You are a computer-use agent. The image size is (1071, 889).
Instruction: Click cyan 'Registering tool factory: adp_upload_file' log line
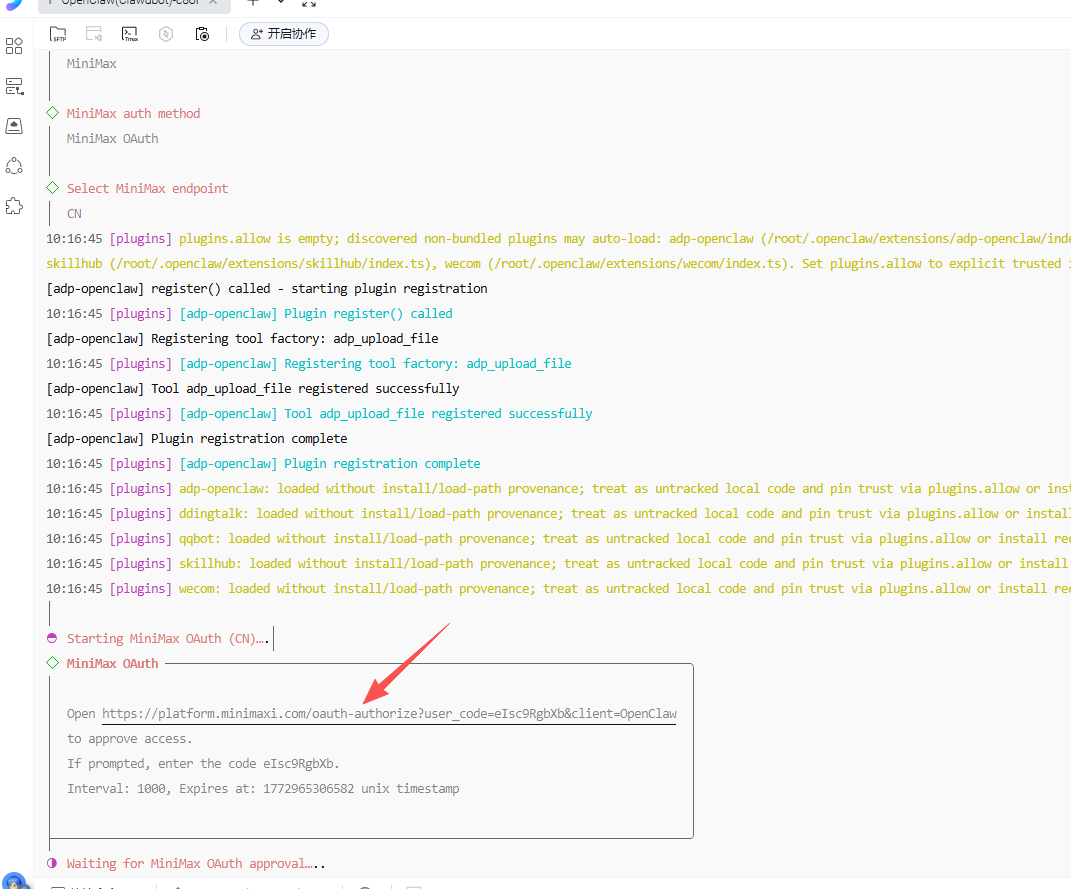click(309, 364)
